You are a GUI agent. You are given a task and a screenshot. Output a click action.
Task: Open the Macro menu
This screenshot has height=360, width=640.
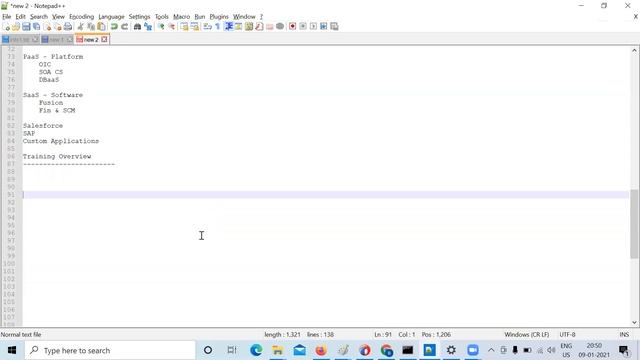(x=181, y=17)
